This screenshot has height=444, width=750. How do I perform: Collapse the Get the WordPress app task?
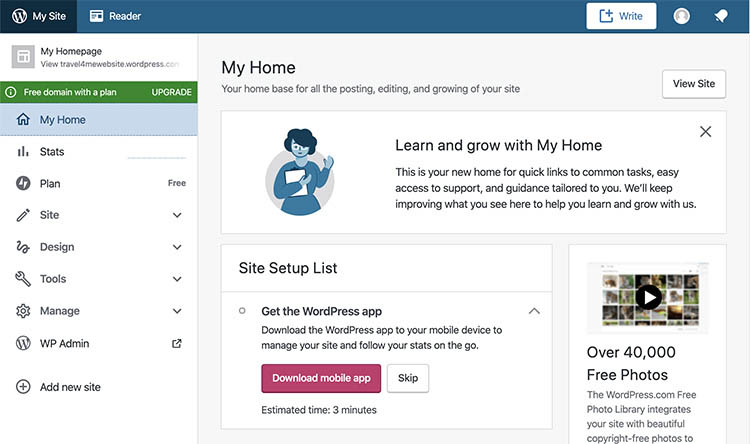533,311
